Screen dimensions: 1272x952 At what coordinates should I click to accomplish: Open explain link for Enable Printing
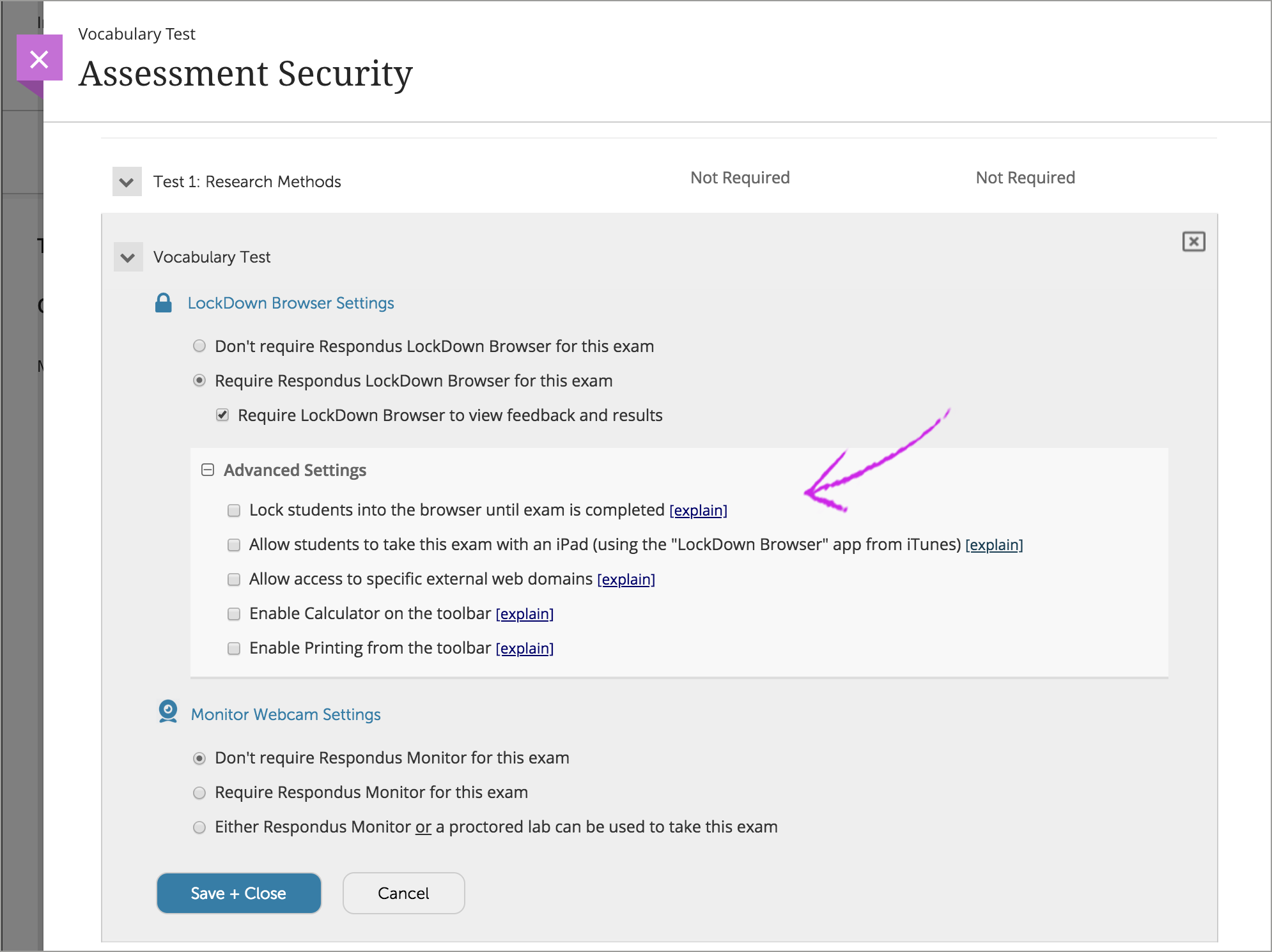coord(524,649)
